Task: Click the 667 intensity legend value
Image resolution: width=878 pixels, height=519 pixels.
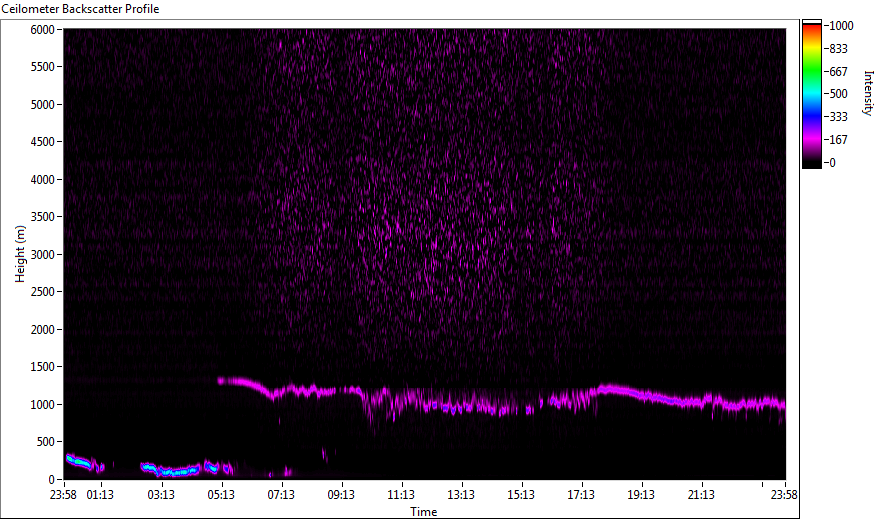Action: click(838, 72)
